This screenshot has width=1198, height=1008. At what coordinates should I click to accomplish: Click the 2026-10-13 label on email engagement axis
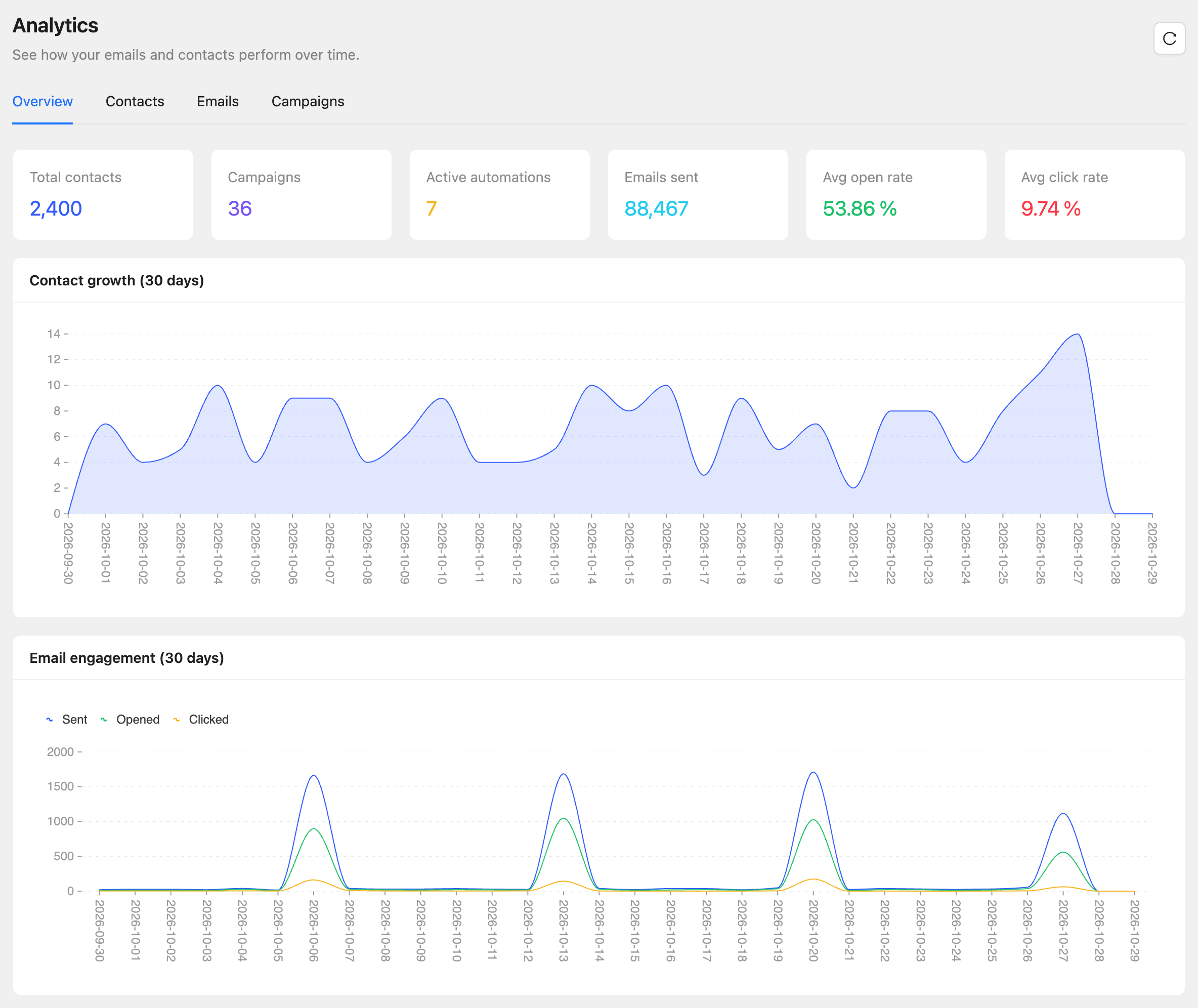click(x=563, y=931)
